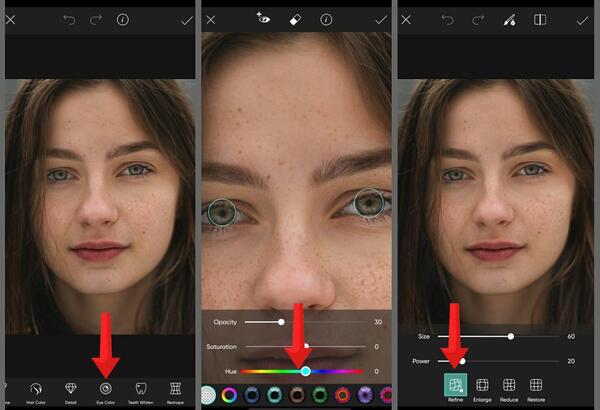
Task: Select the left eye circle marker
Action: pyautogui.click(x=222, y=212)
